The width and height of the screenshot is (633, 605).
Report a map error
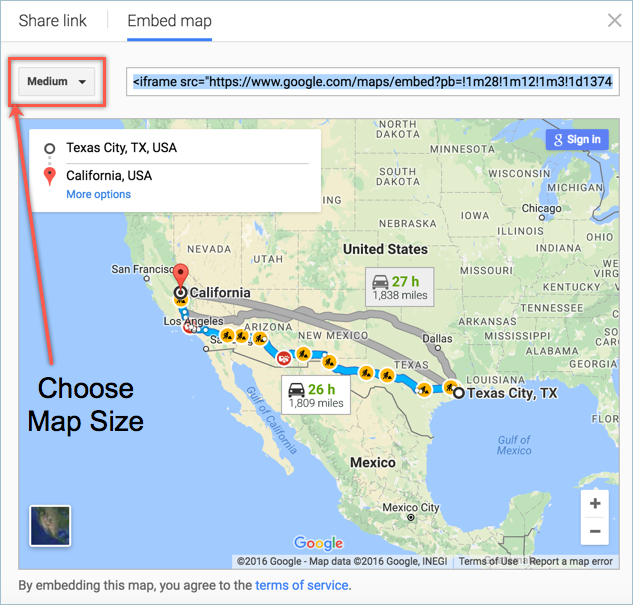[571, 562]
